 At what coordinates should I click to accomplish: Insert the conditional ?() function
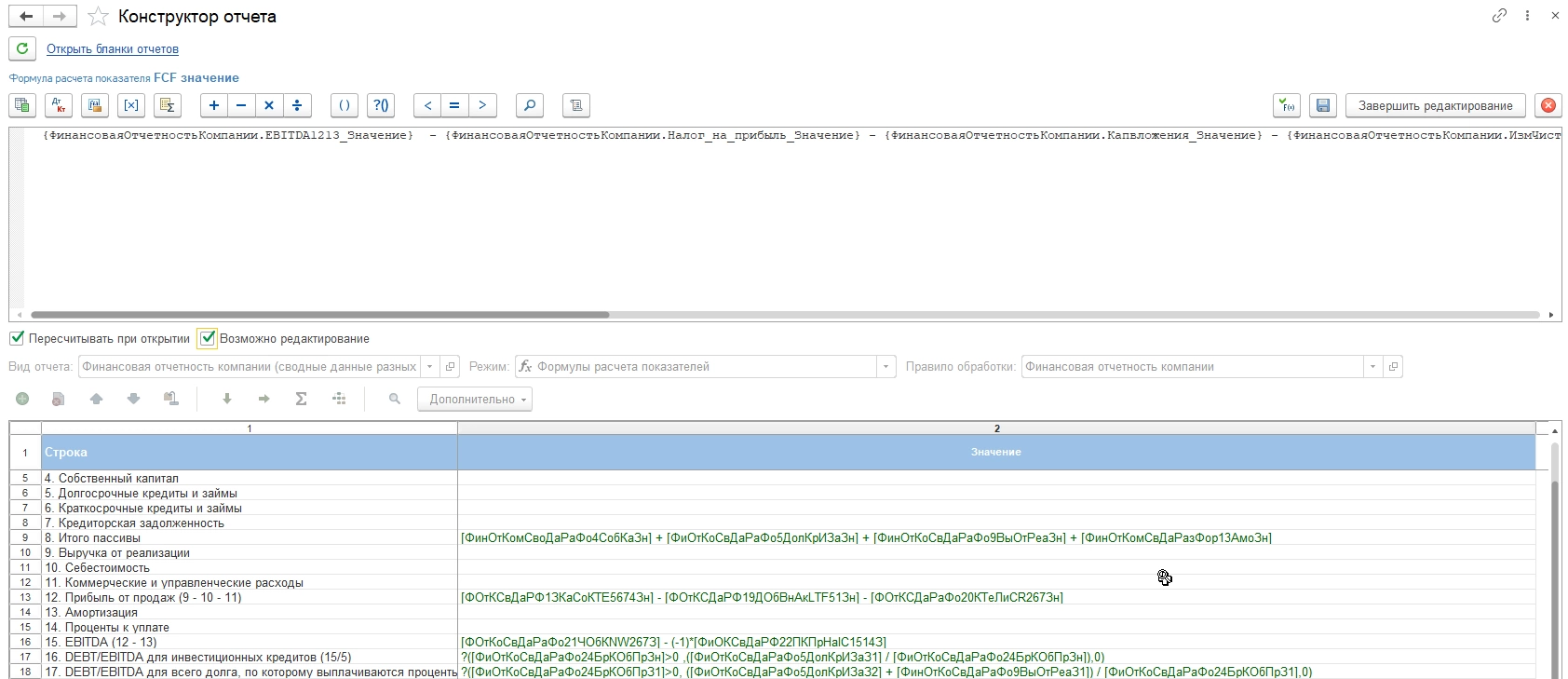coord(381,105)
